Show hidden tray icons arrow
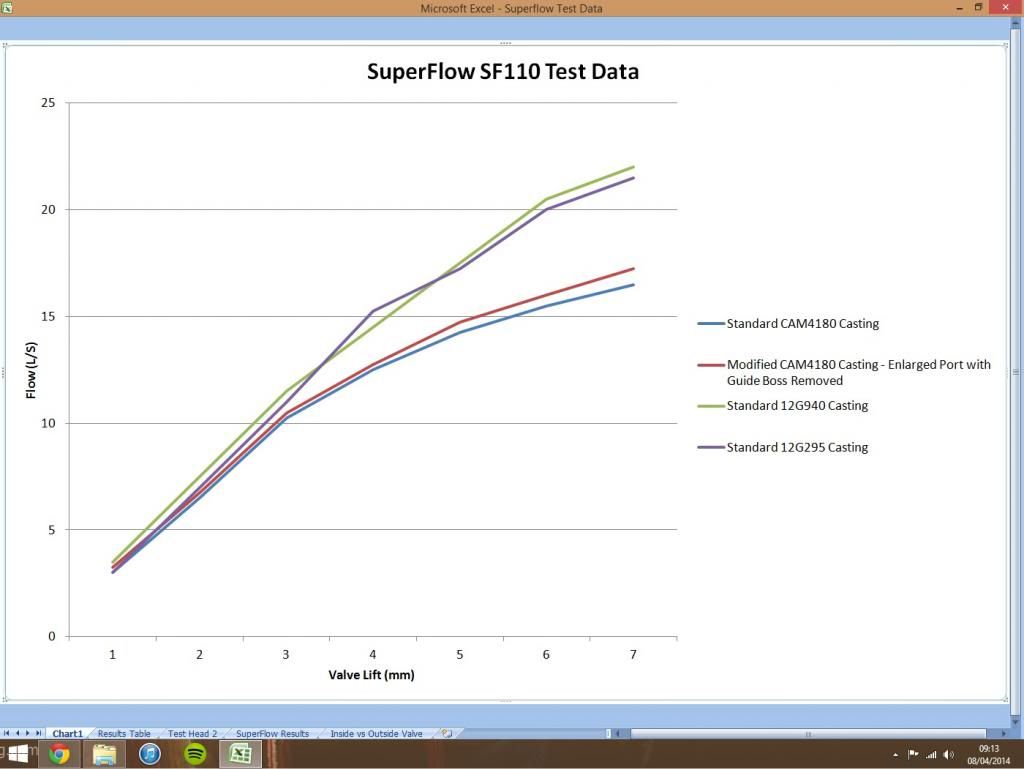The image size is (1024, 769). 895,755
